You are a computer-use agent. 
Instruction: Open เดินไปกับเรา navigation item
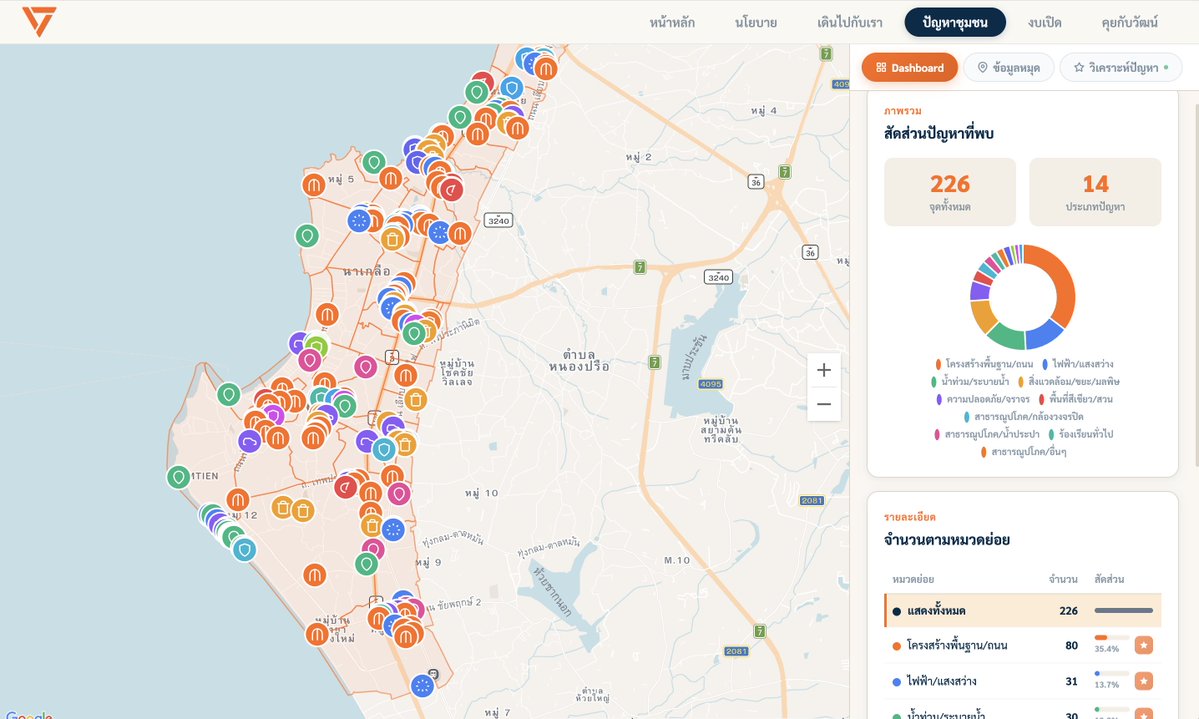coord(850,22)
